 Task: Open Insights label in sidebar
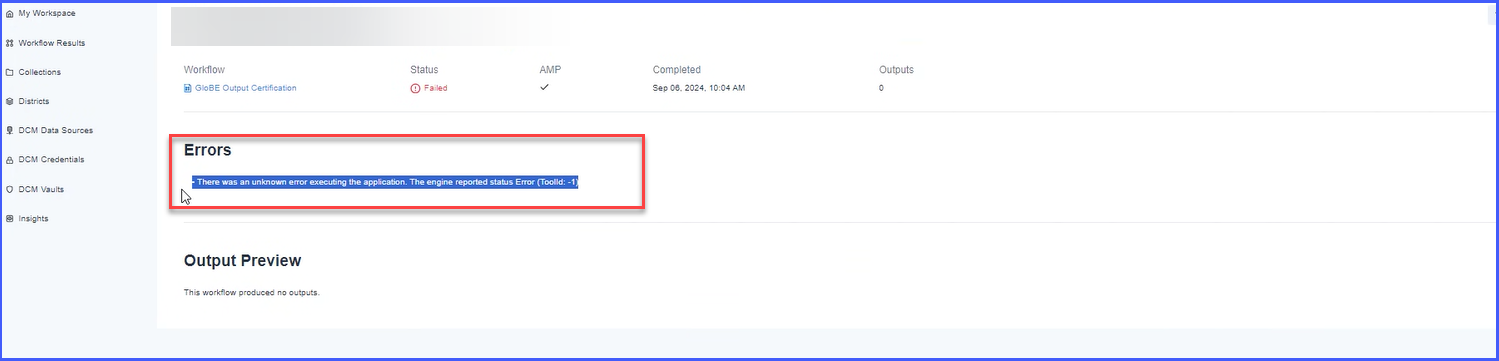(33, 218)
